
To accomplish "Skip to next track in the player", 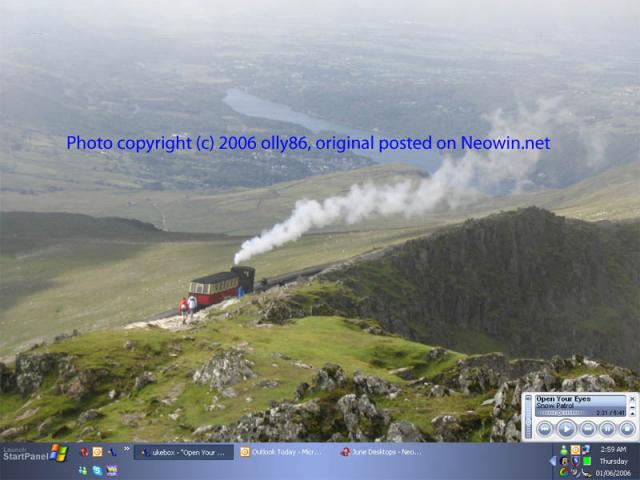I will pyautogui.click(x=587, y=429).
